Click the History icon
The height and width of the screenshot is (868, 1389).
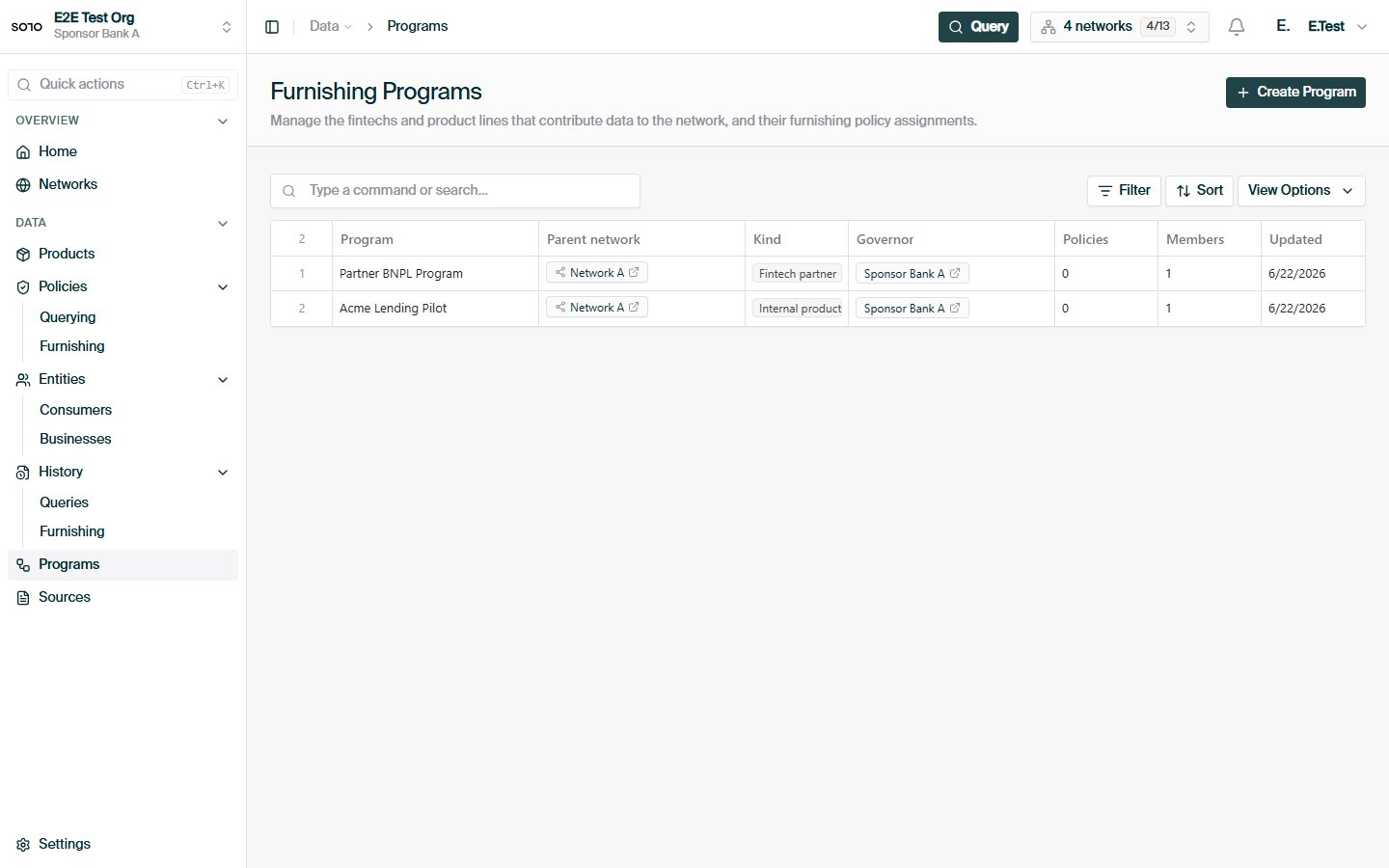pyautogui.click(x=23, y=473)
